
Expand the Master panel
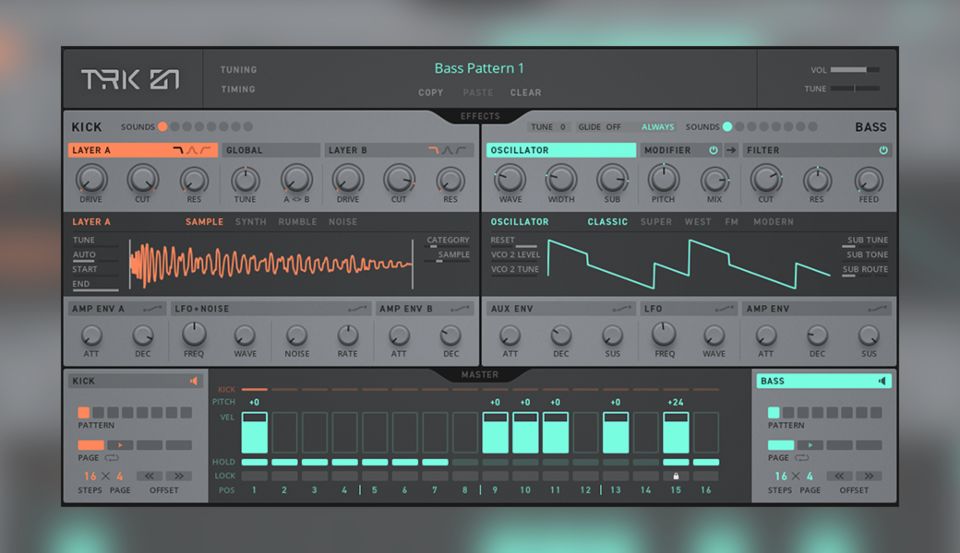[x=480, y=375]
